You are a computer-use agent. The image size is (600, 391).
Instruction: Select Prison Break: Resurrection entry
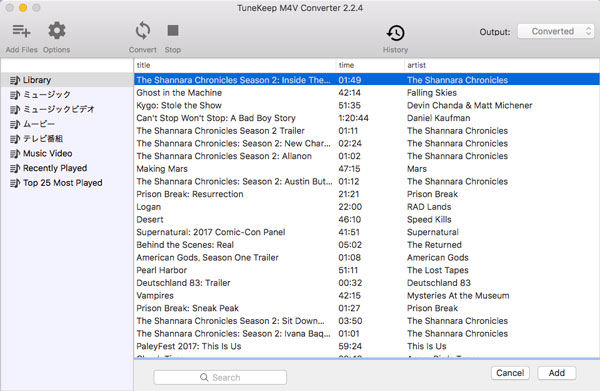pyautogui.click(x=367, y=194)
